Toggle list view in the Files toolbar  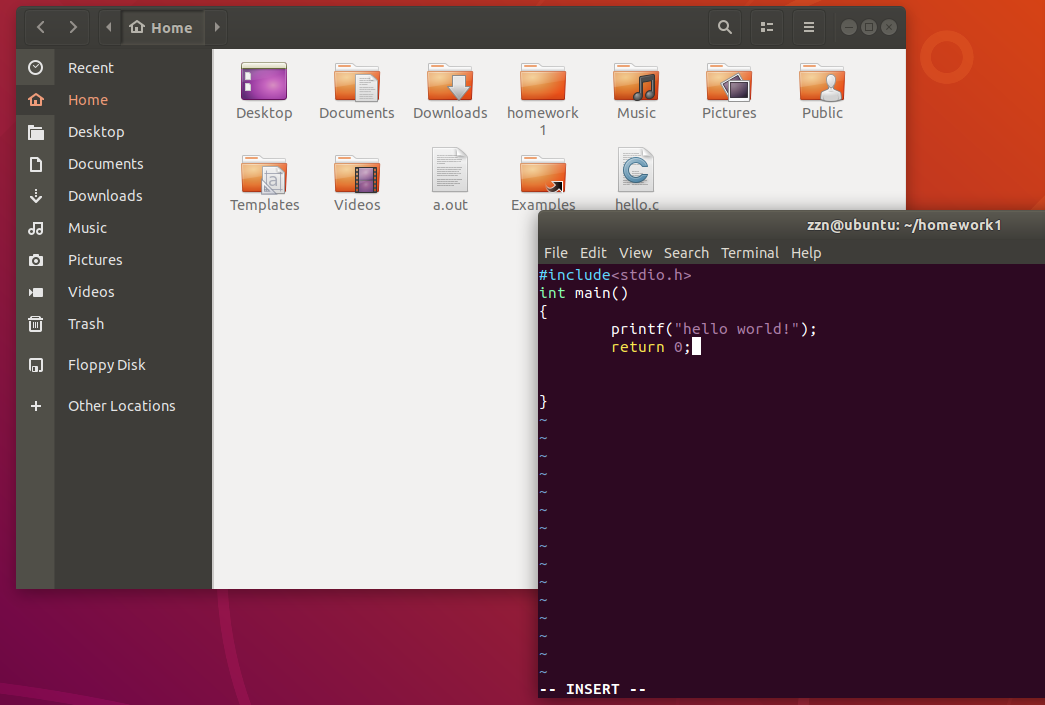[767, 27]
